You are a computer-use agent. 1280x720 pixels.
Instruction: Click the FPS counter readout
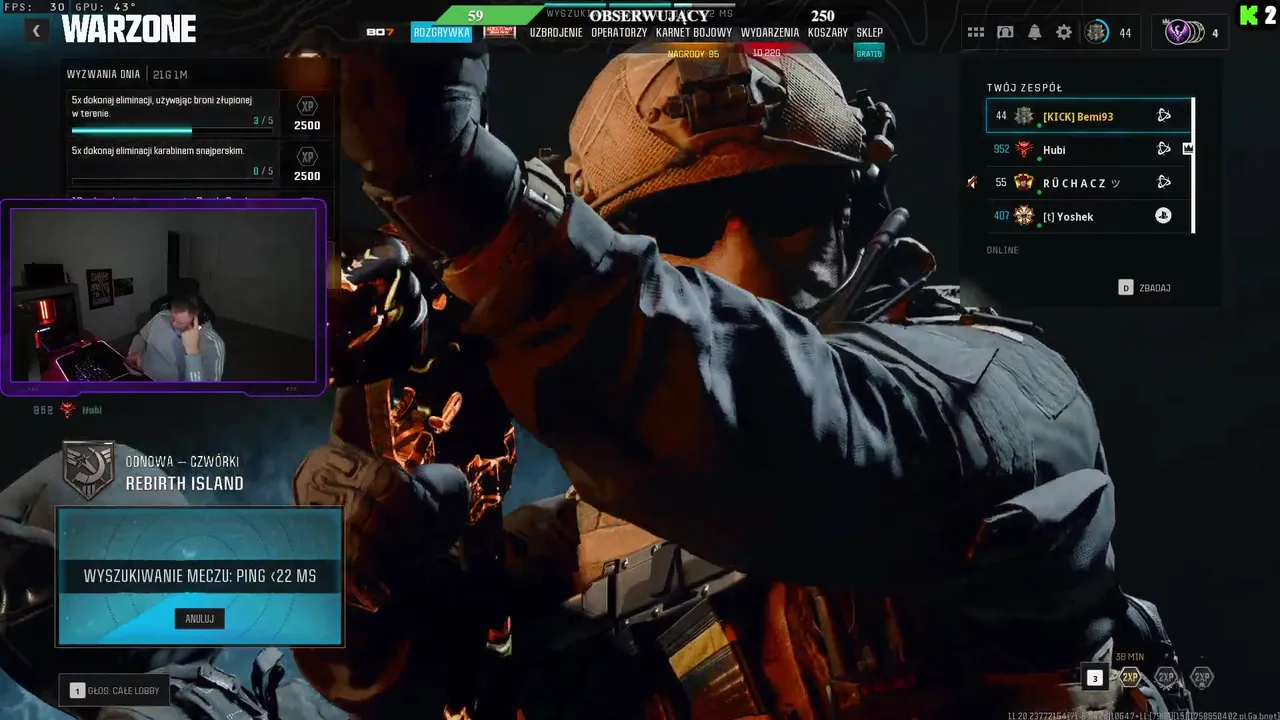[32, 7]
